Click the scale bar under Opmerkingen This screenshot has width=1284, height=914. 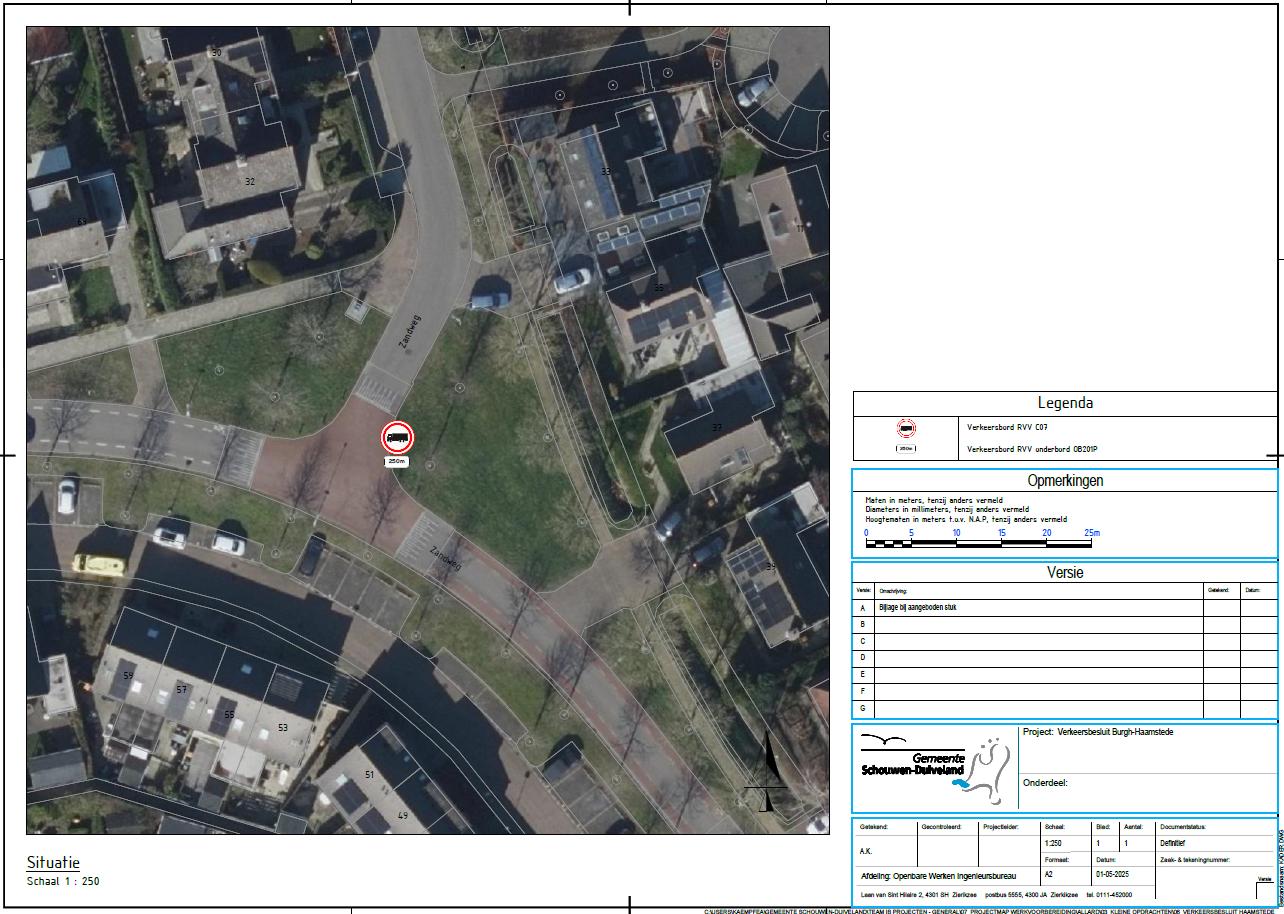coord(981,543)
